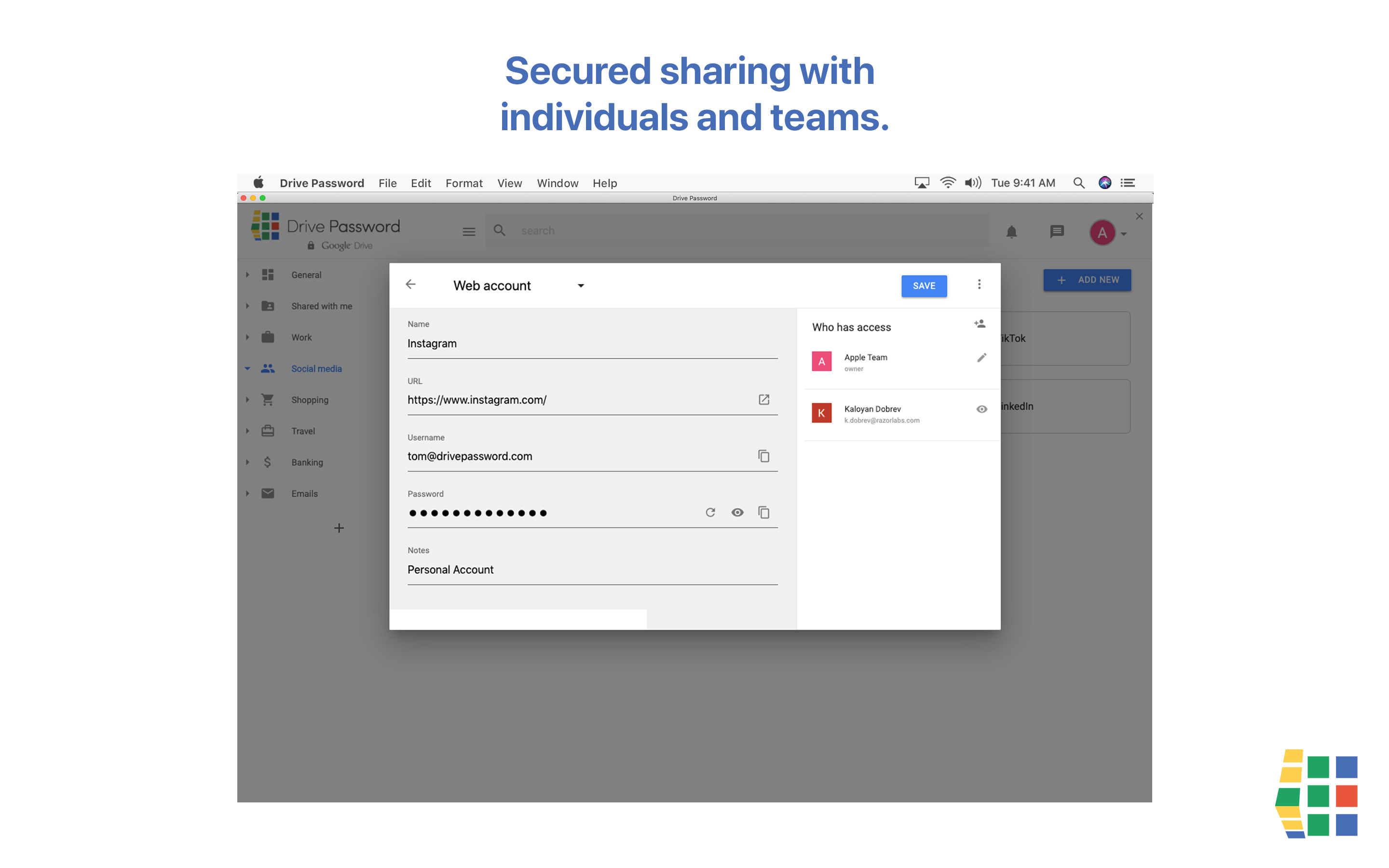Screen dimensions: 1389x868
Task: Open the chat messages panel
Action: coord(1057,232)
